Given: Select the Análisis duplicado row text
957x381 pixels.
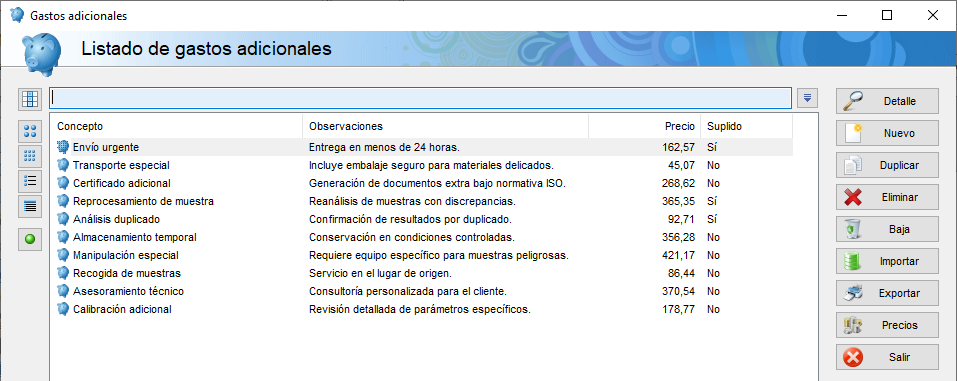Looking at the screenshot, I should 117,219.
